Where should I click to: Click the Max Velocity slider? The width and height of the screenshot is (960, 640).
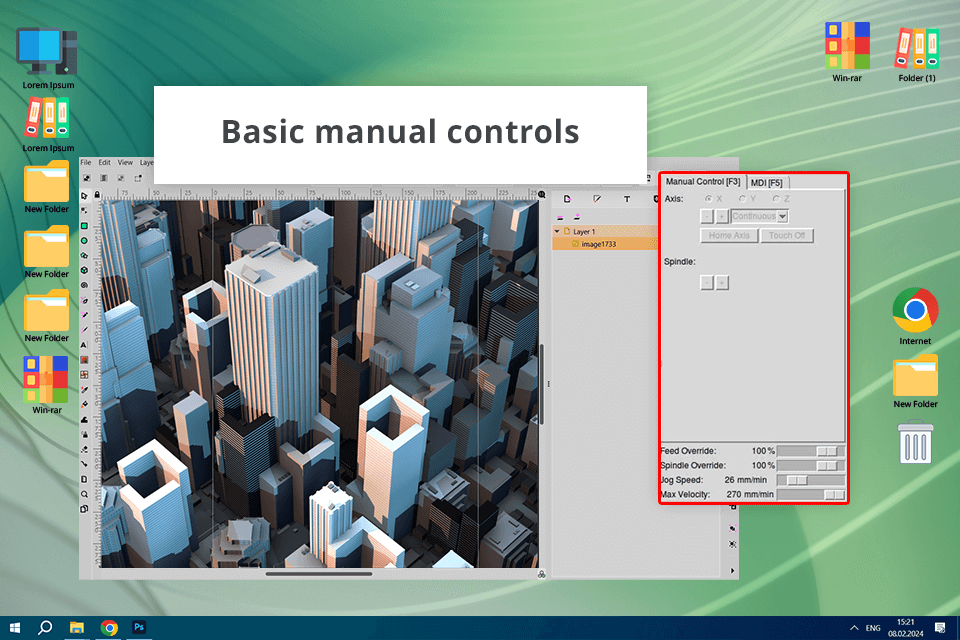[x=811, y=494]
